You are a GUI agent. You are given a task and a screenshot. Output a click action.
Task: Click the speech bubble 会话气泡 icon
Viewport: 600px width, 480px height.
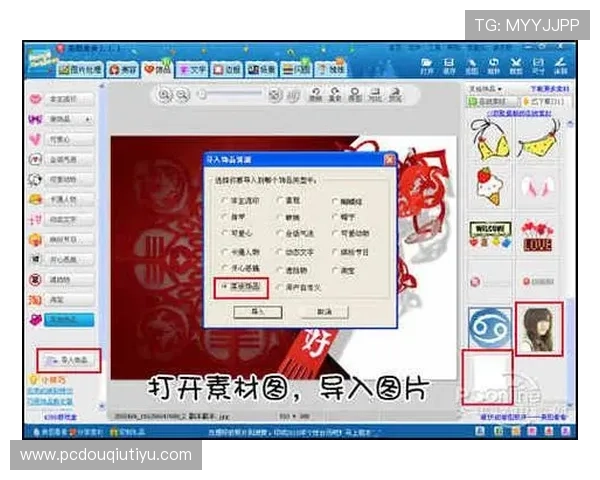pyautogui.click(x=35, y=159)
